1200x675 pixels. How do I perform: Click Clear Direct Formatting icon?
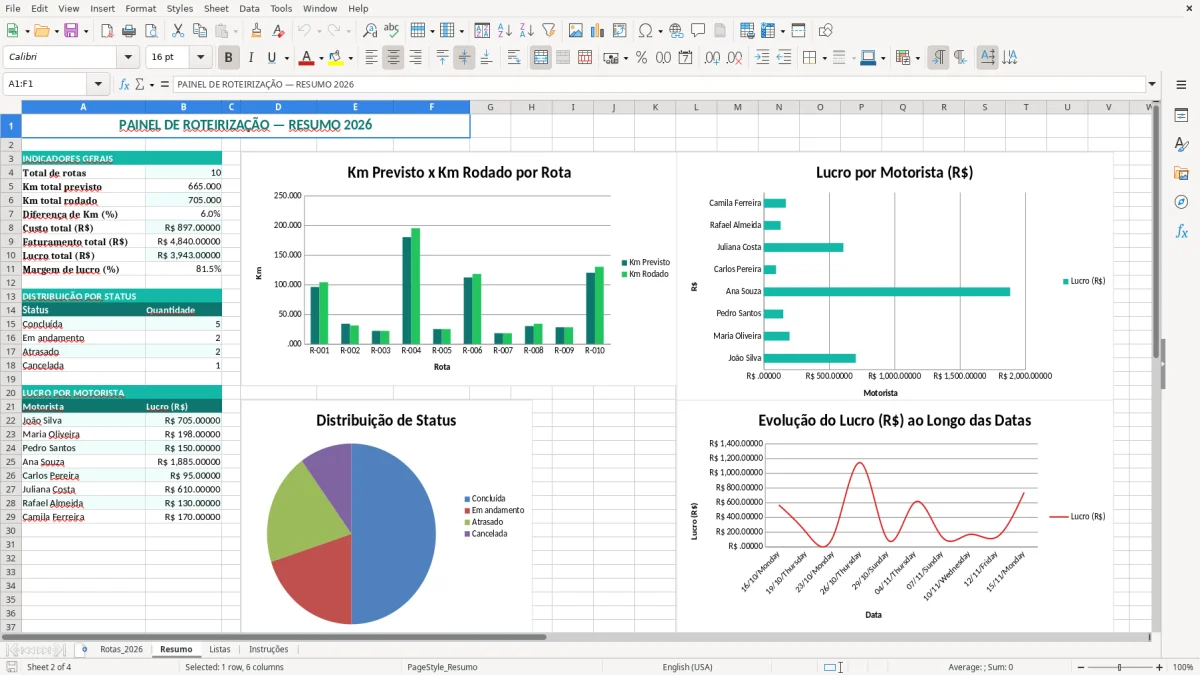tap(278, 31)
